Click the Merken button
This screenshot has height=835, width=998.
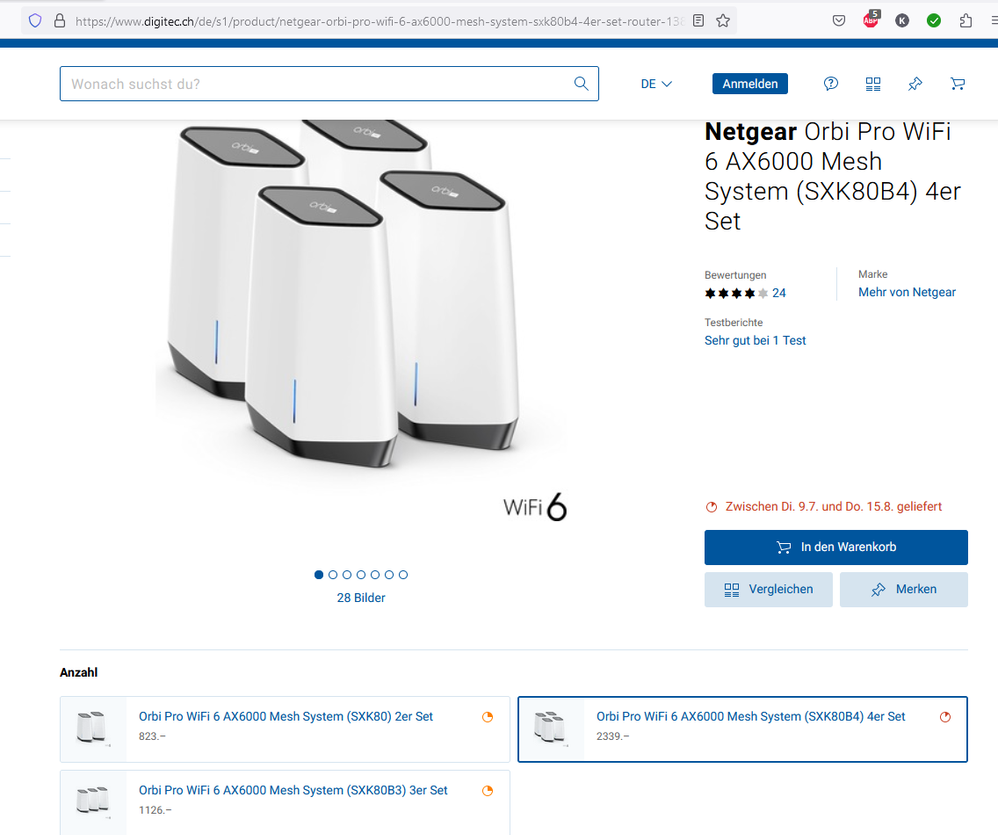click(x=904, y=589)
